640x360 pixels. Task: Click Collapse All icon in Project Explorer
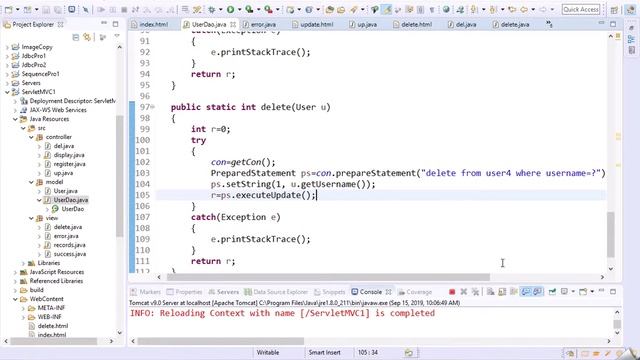coord(76,37)
